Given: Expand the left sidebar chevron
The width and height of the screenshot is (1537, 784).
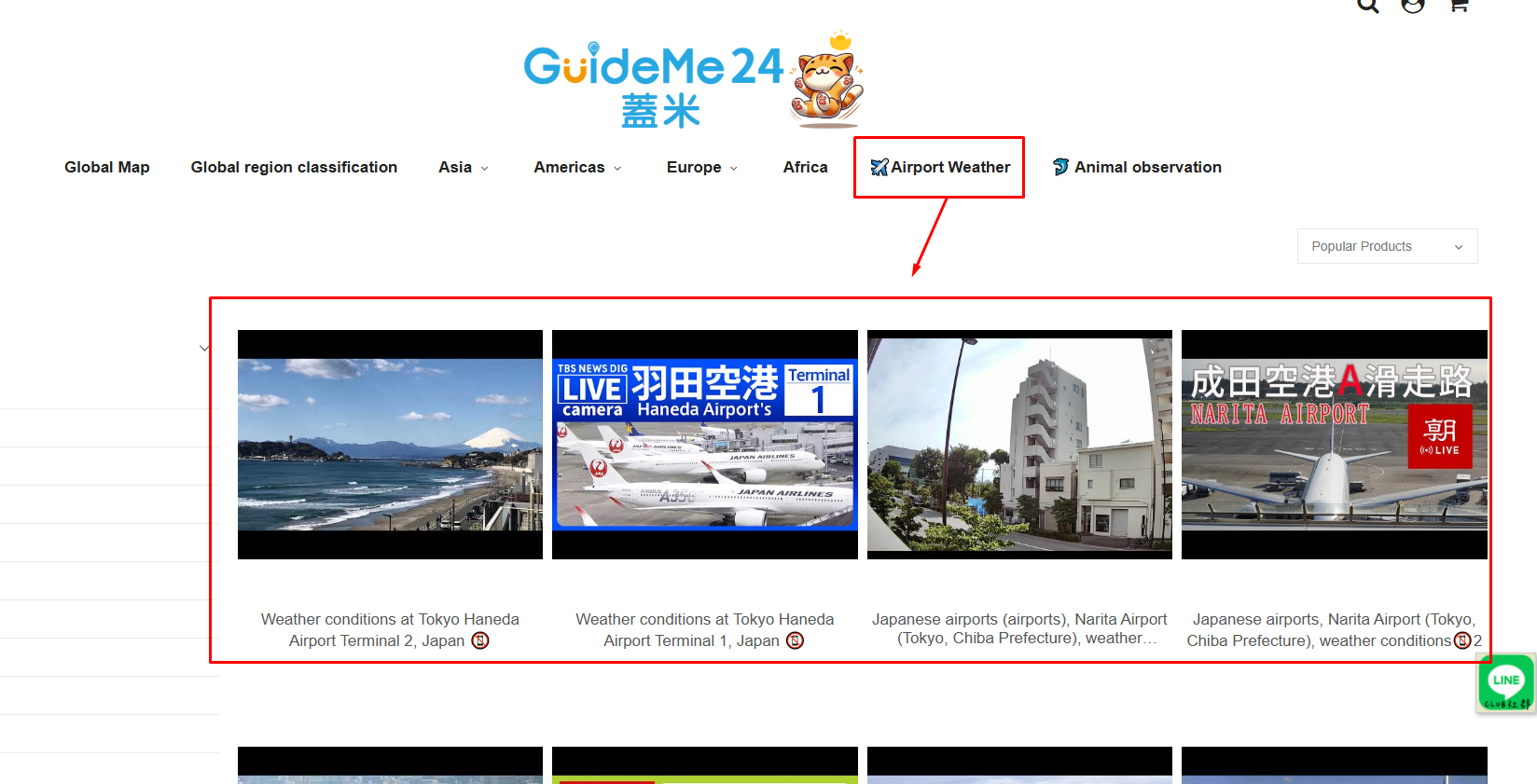Looking at the screenshot, I should (x=204, y=349).
